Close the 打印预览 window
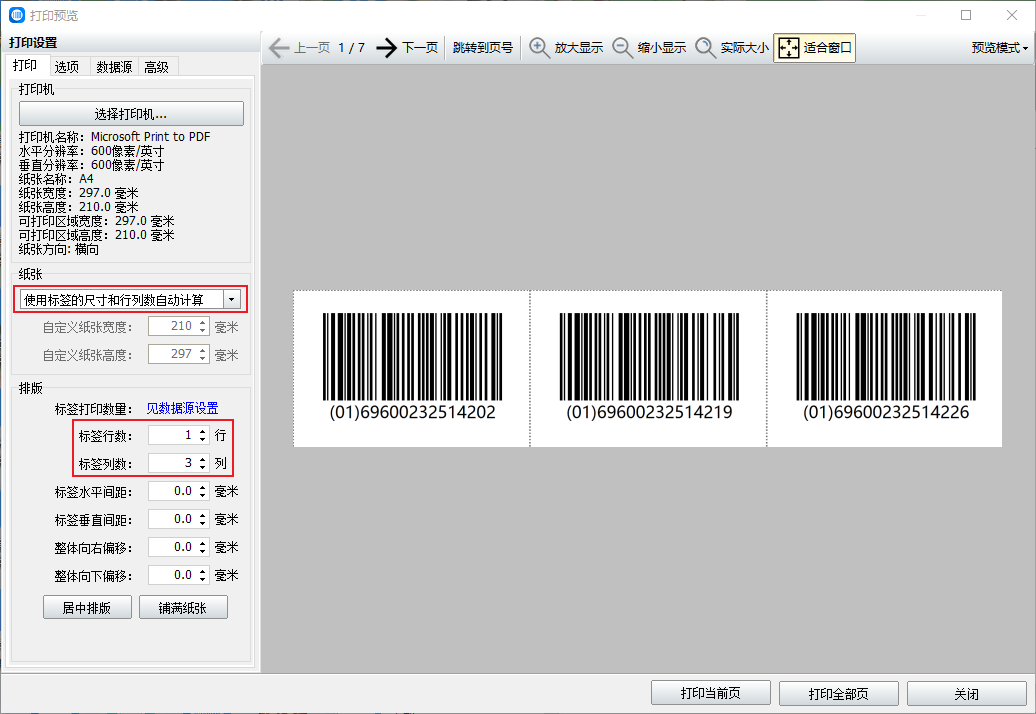 [x=1012, y=15]
